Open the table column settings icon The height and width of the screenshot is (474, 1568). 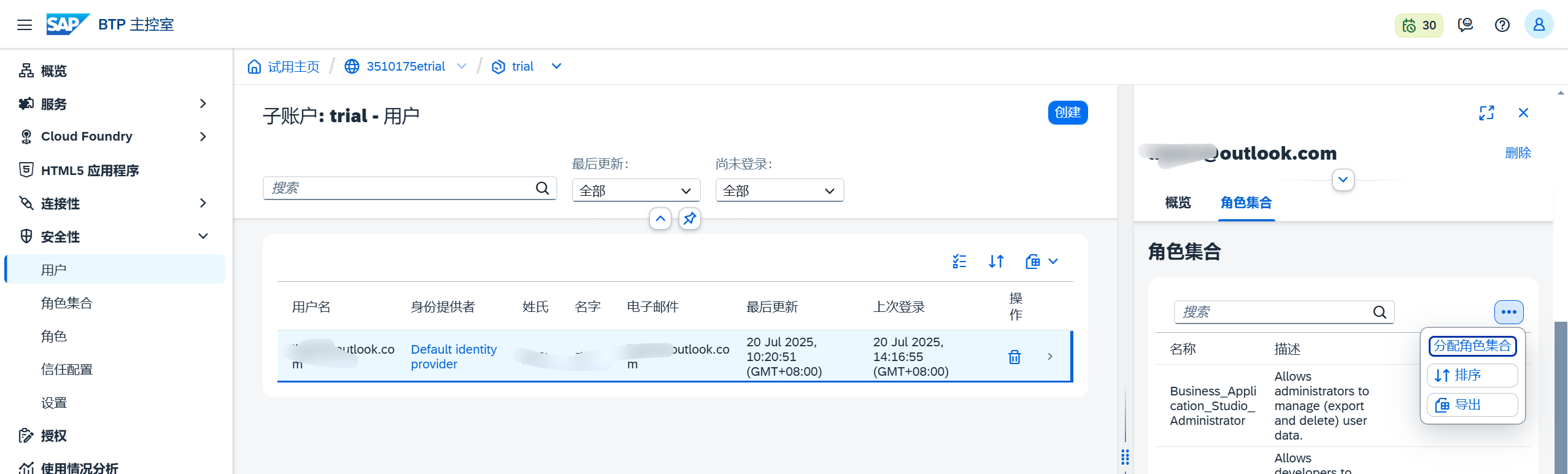tap(959, 262)
